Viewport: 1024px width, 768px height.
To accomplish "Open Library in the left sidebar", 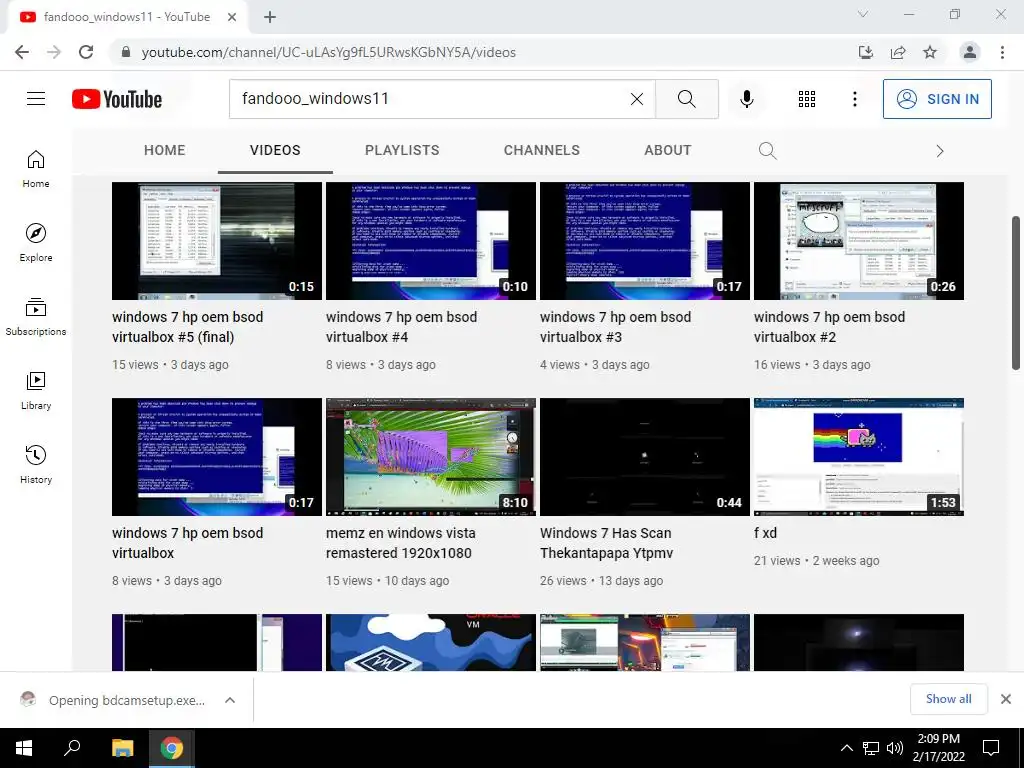I will tap(36, 391).
